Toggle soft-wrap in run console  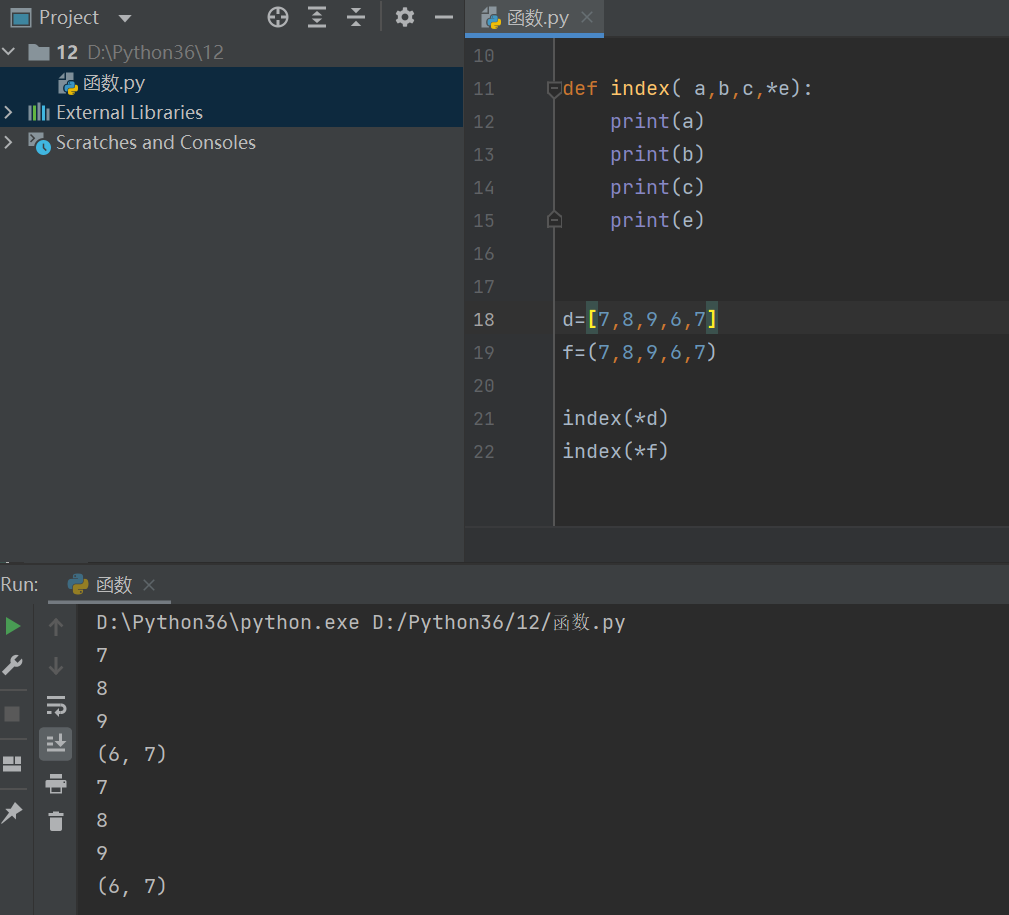[56, 706]
